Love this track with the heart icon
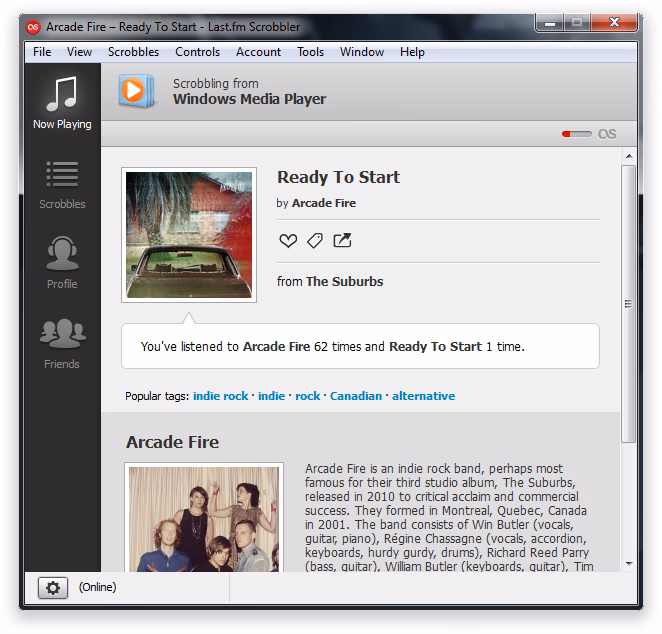Screen dimensions: 662x634 tap(288, 241)
